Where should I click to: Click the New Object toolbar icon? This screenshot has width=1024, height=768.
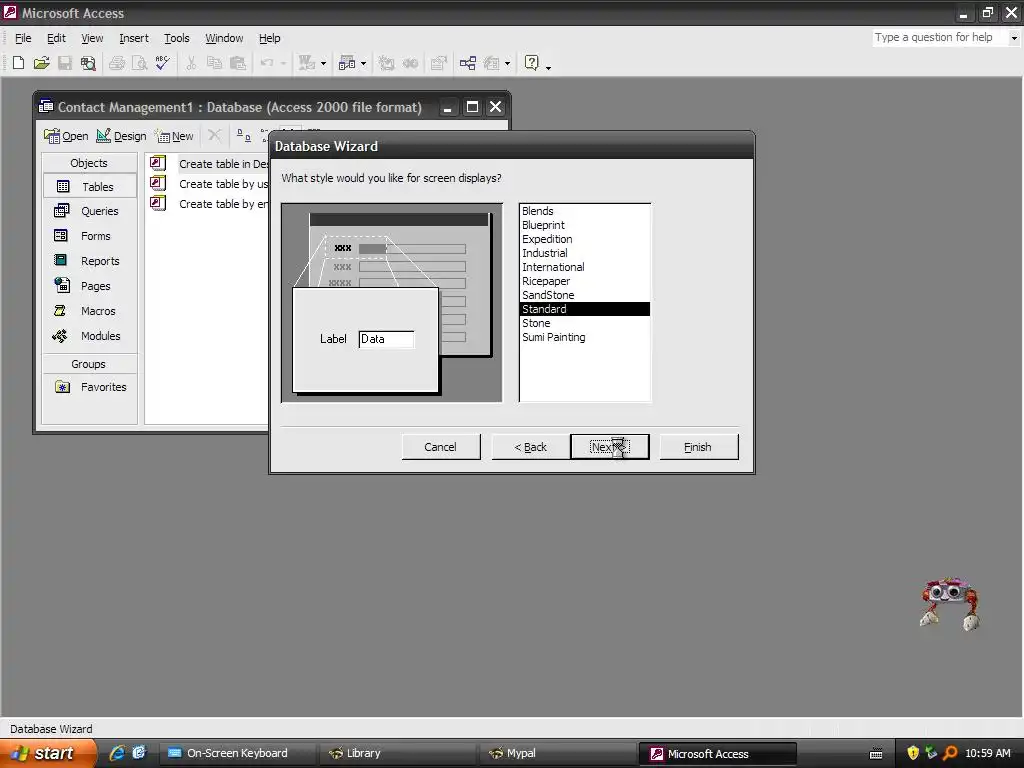coord(492,63)
